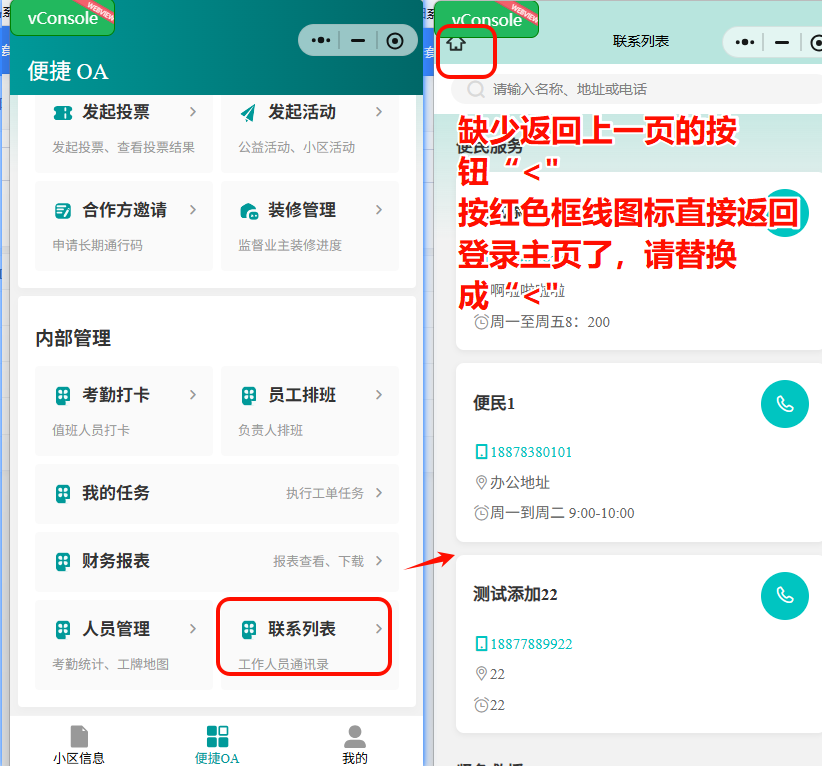The height and width of the screenshot is (766, 822).
Task: Tap the phone call icon for 便民1
Action: click(785, 404)
